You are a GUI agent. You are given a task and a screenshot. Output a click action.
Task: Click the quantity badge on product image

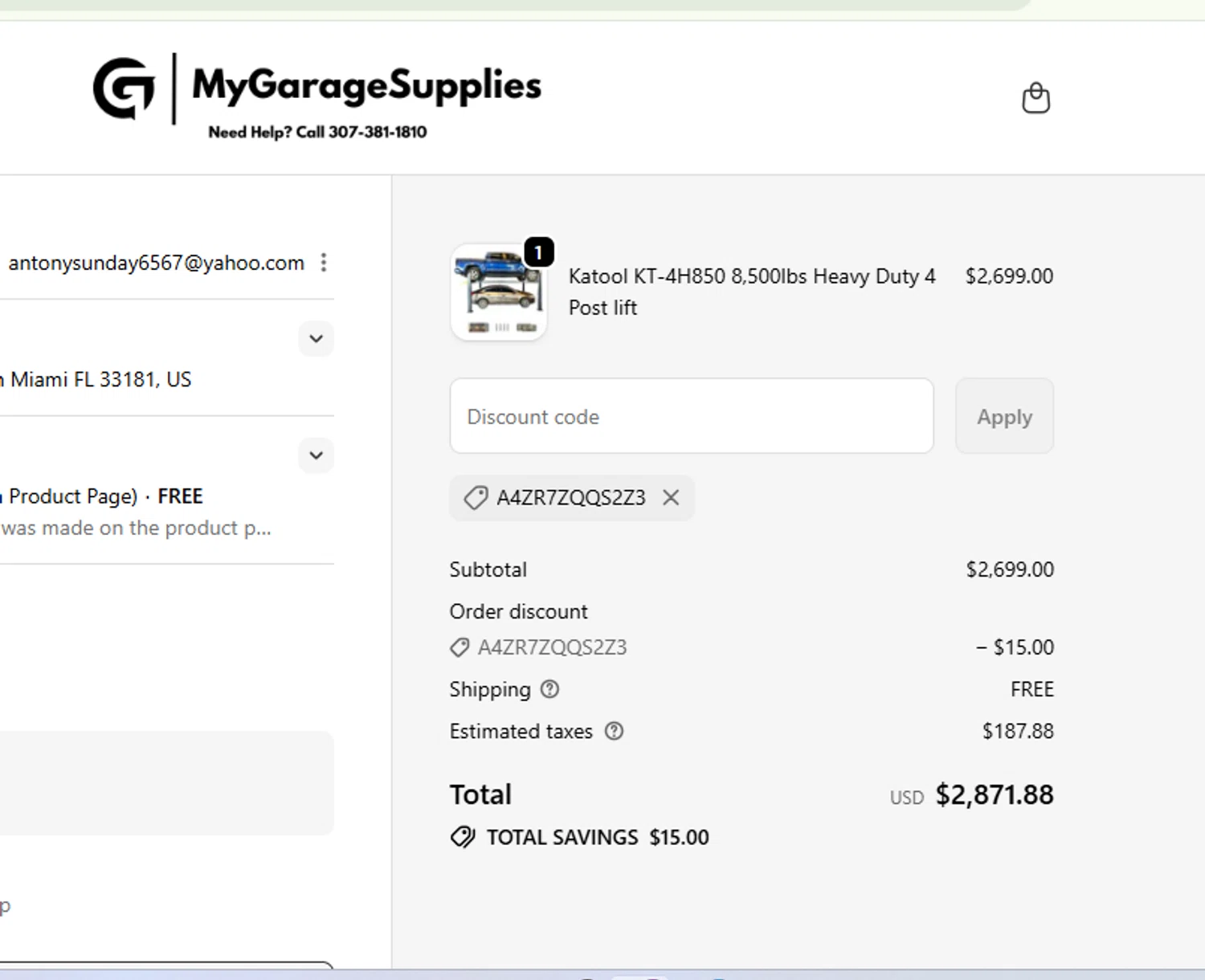point(539,252)
